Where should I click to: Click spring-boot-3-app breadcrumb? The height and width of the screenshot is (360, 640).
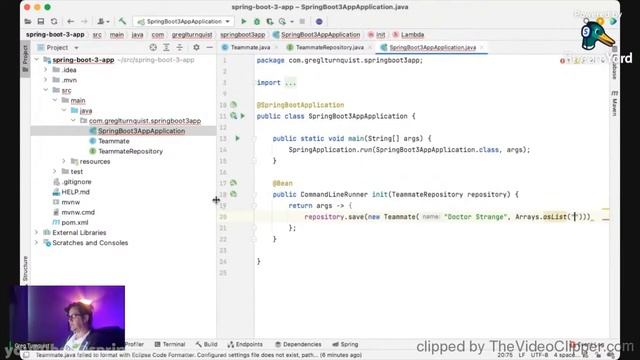(x=55, y=35)
